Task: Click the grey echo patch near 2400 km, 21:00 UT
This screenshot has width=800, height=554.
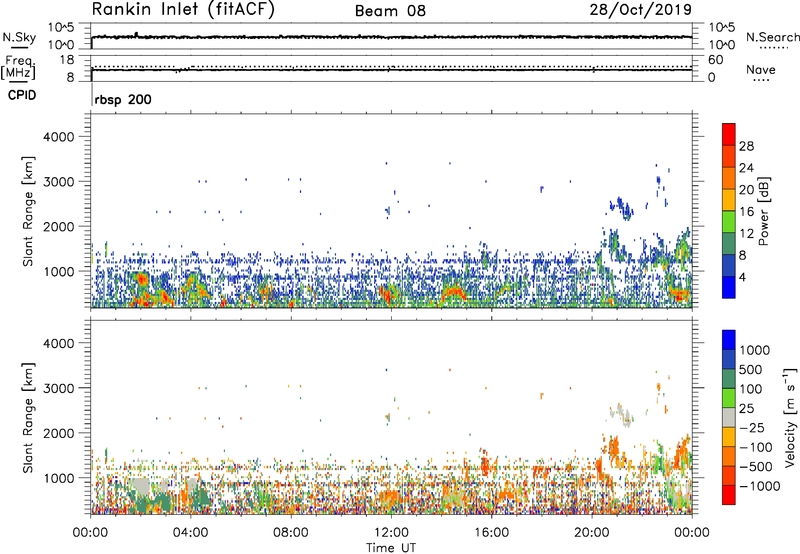Action: pos(621,414)
